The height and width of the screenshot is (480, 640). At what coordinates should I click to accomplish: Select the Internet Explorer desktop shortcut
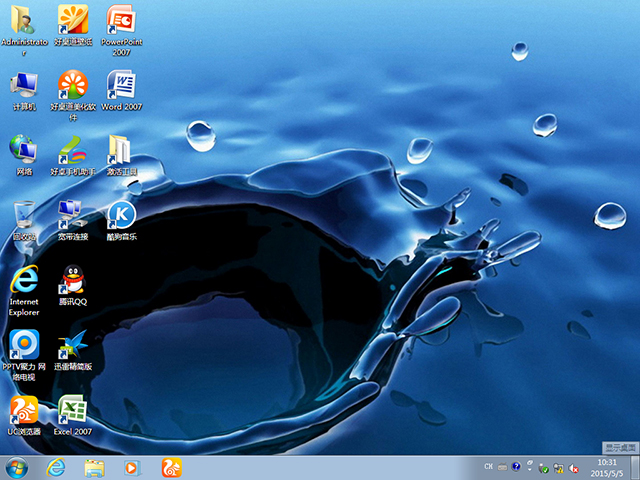point(24,281)
